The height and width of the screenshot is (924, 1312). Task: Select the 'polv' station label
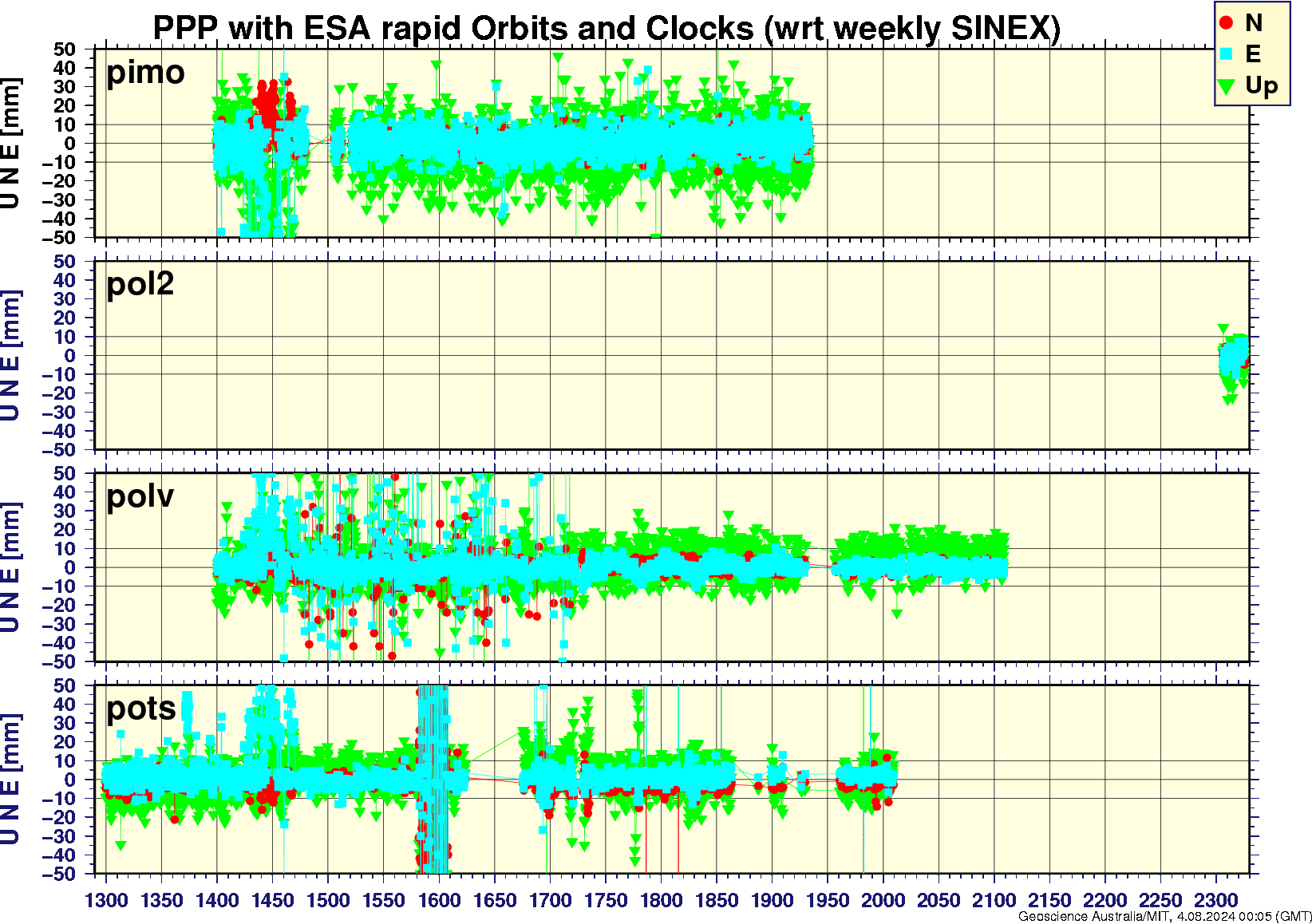[140, 496]
